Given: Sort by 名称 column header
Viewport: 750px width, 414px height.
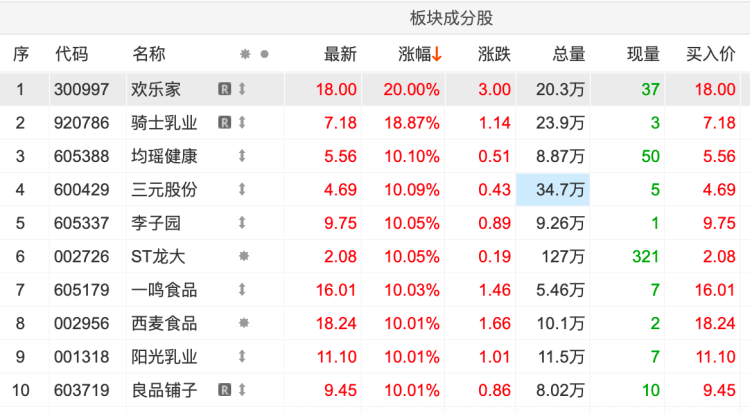Looking at the screenshot, I should click(148, 54).
